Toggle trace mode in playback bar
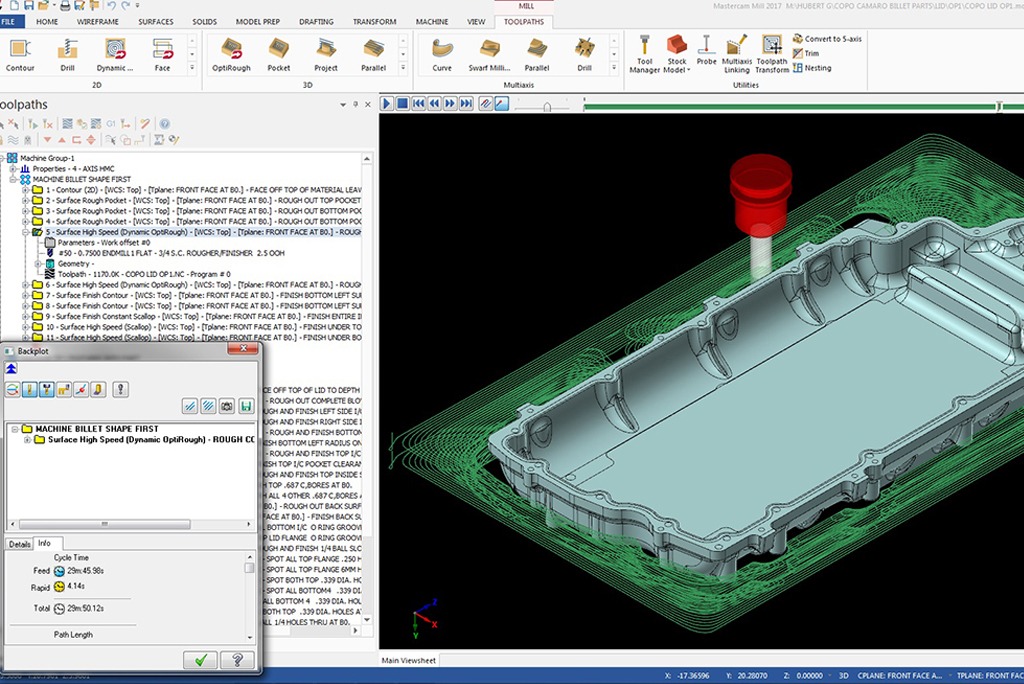 point(485,103)
